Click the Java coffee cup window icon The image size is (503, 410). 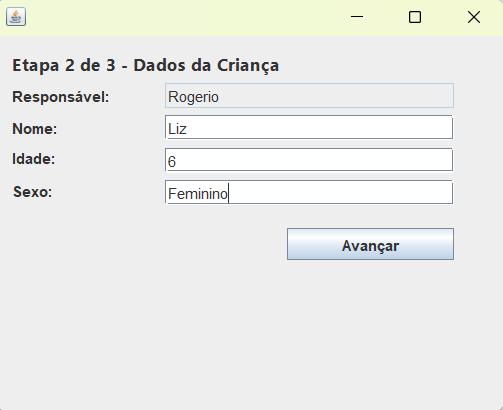(x=16, y=17)
